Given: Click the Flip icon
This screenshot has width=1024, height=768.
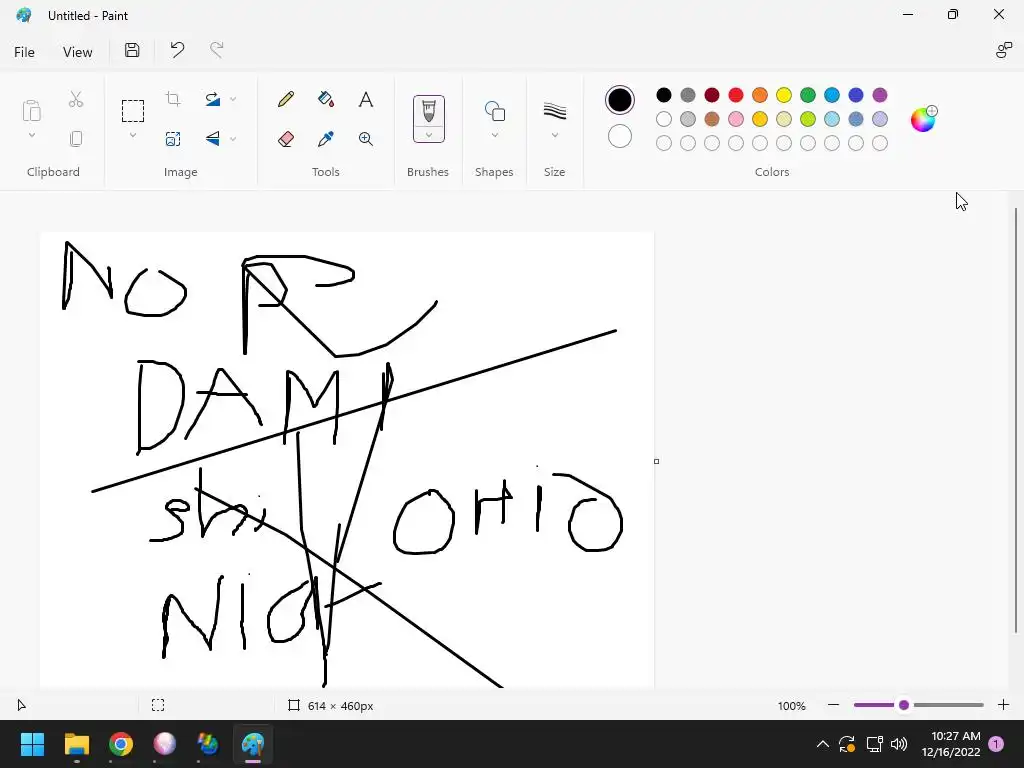Looking at the screenshot, I should (213, 138).
